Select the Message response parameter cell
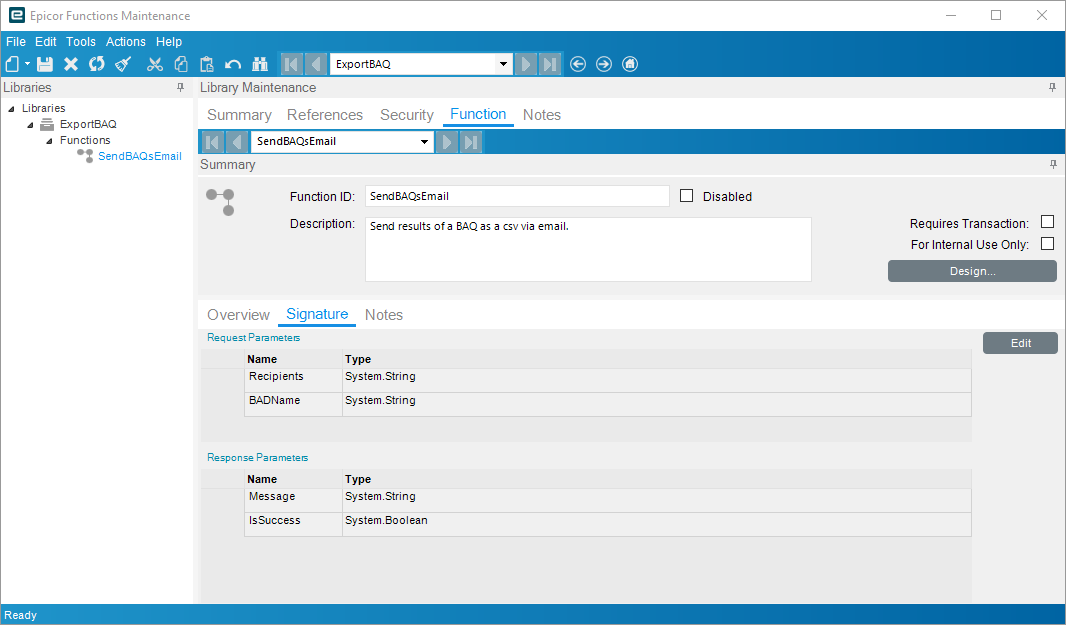Screen dimensions: 1066x625 click(294, 501)
